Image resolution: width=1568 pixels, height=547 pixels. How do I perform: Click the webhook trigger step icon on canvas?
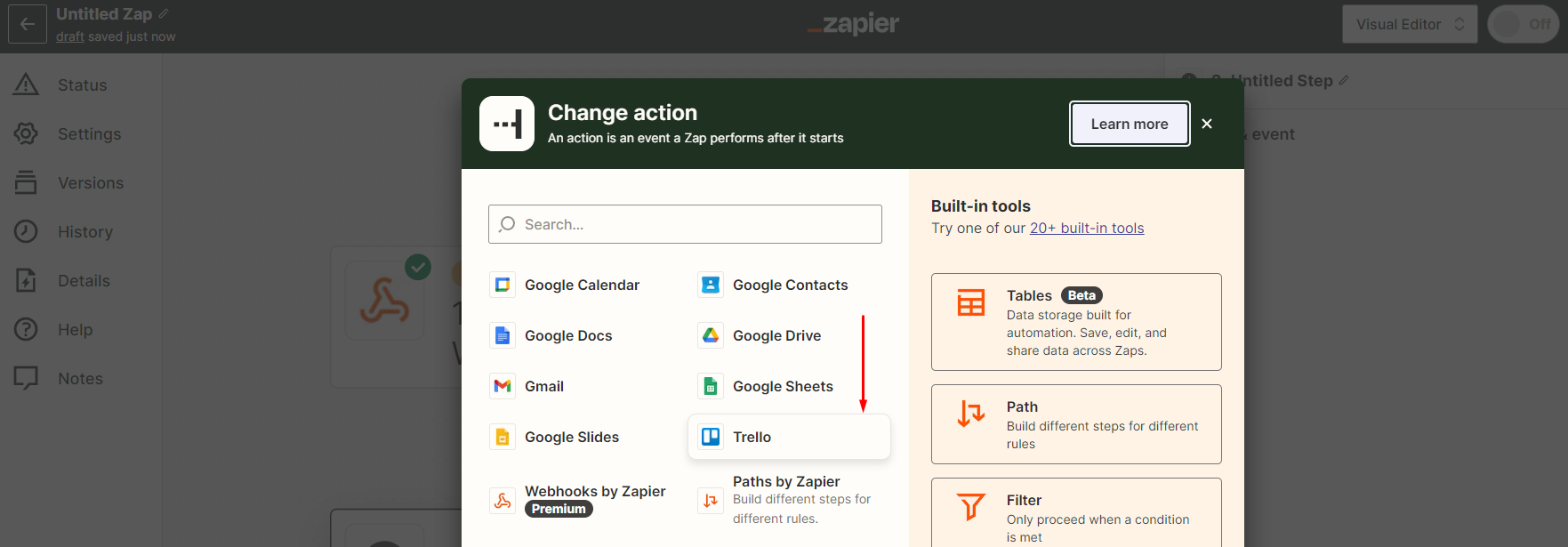[384, 301]
